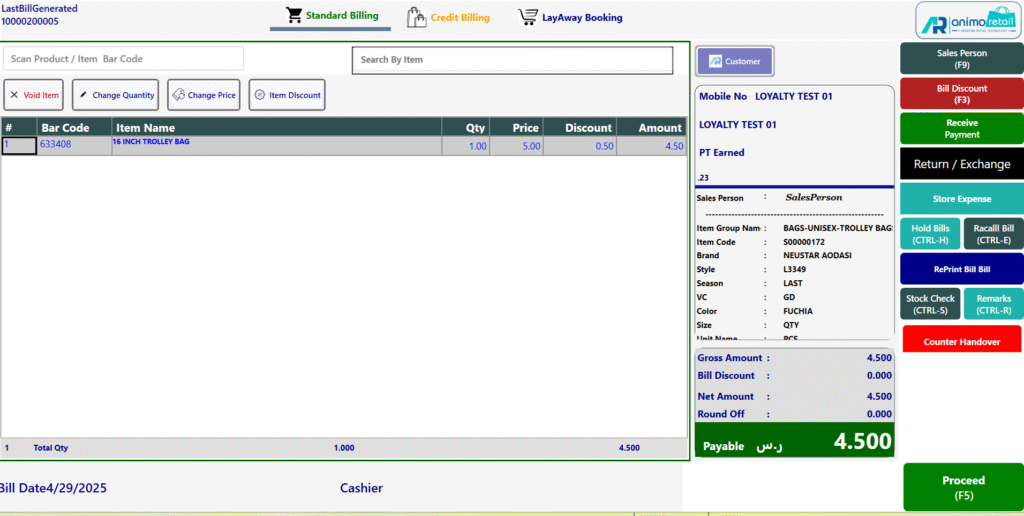Image resolution: width=1024 pixels, height=516 pixels.
Task: Click the Standard Billing cart icon
Action: click(294, 16)
